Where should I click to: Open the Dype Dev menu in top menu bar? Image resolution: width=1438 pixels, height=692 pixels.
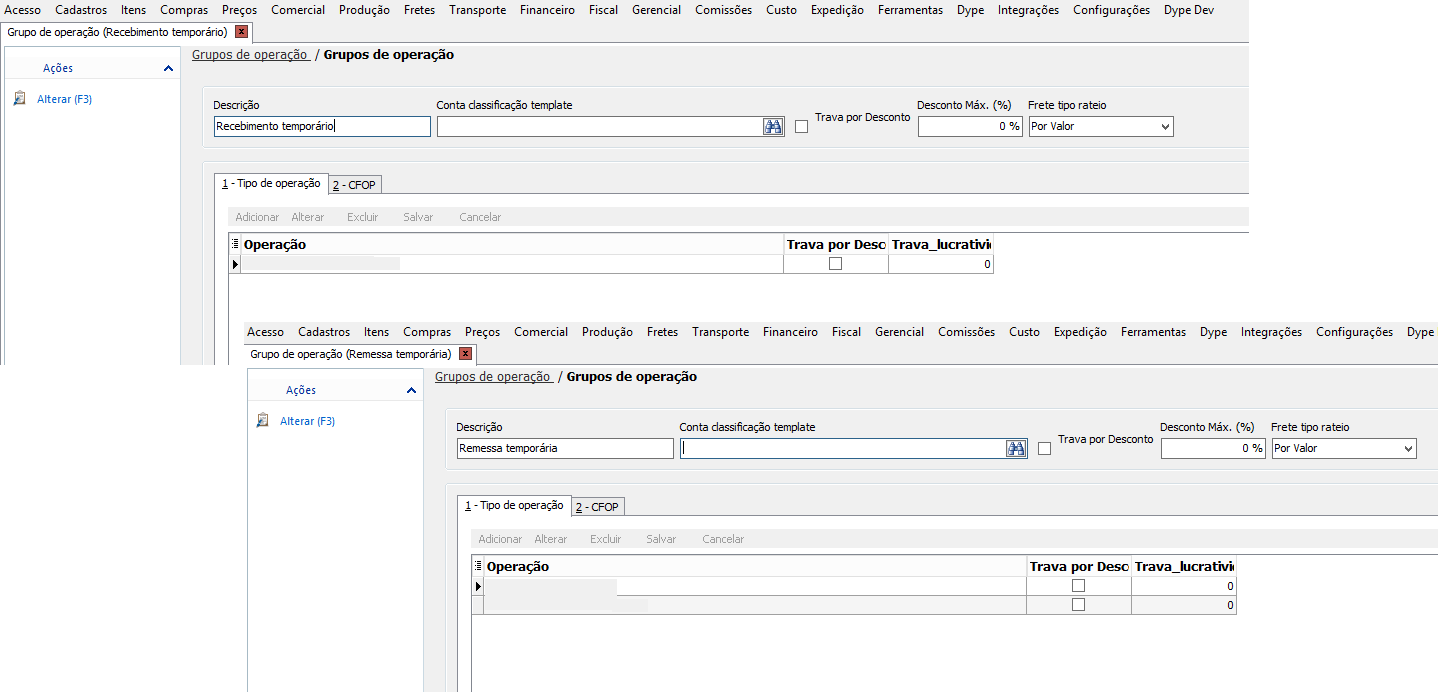click(x=1189, y=10)
